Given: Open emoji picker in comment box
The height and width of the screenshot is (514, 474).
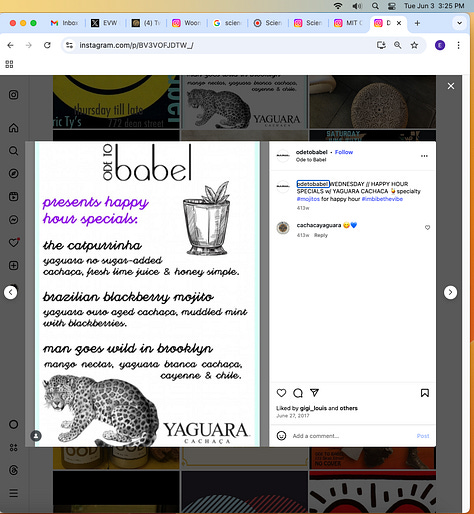Looking at the screenshot, I should point(282,436).
